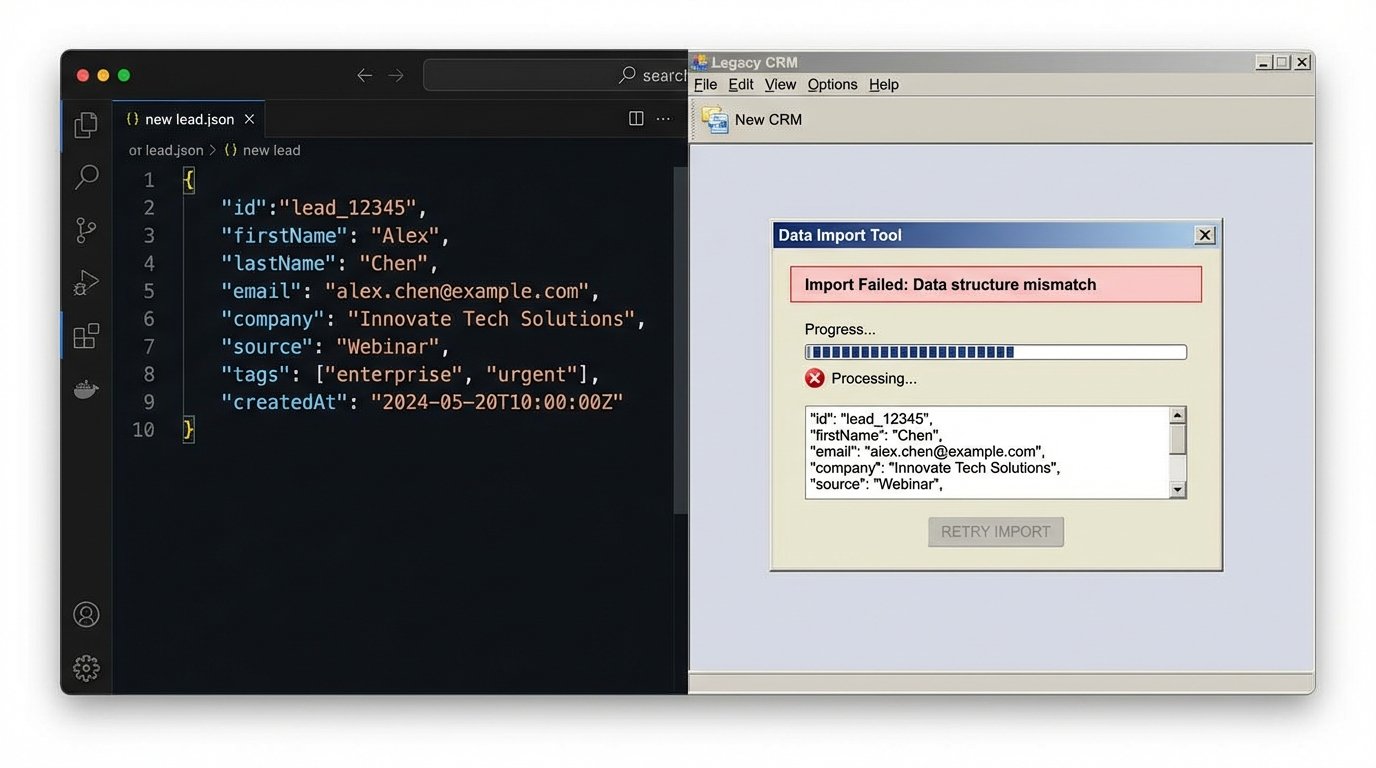1376x768 pixels.
Task: Click the import progress bar
Action: pos(995,352)
